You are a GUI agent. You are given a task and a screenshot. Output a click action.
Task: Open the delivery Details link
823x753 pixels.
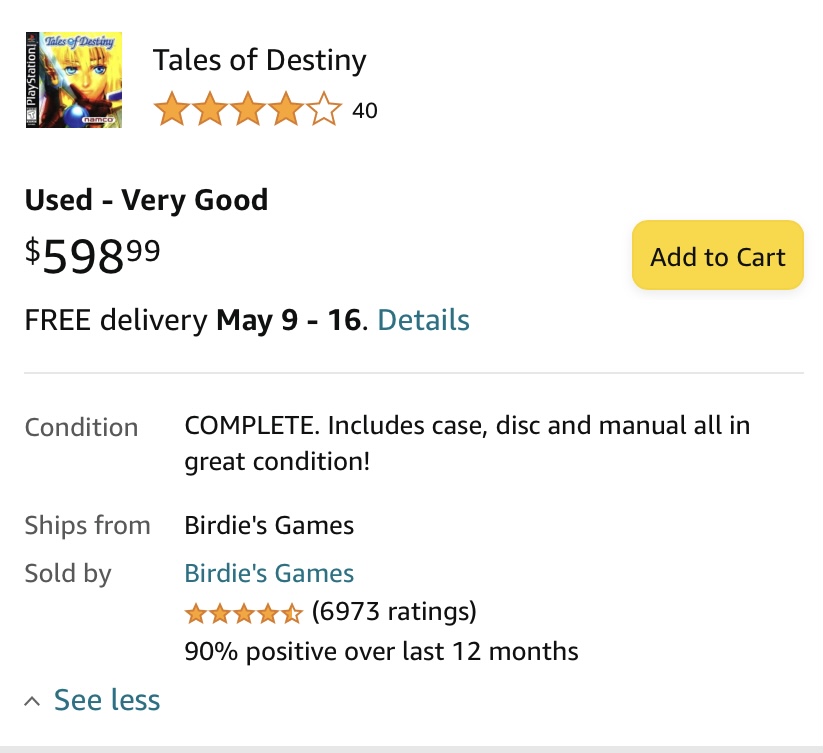[x=424, y=320]
